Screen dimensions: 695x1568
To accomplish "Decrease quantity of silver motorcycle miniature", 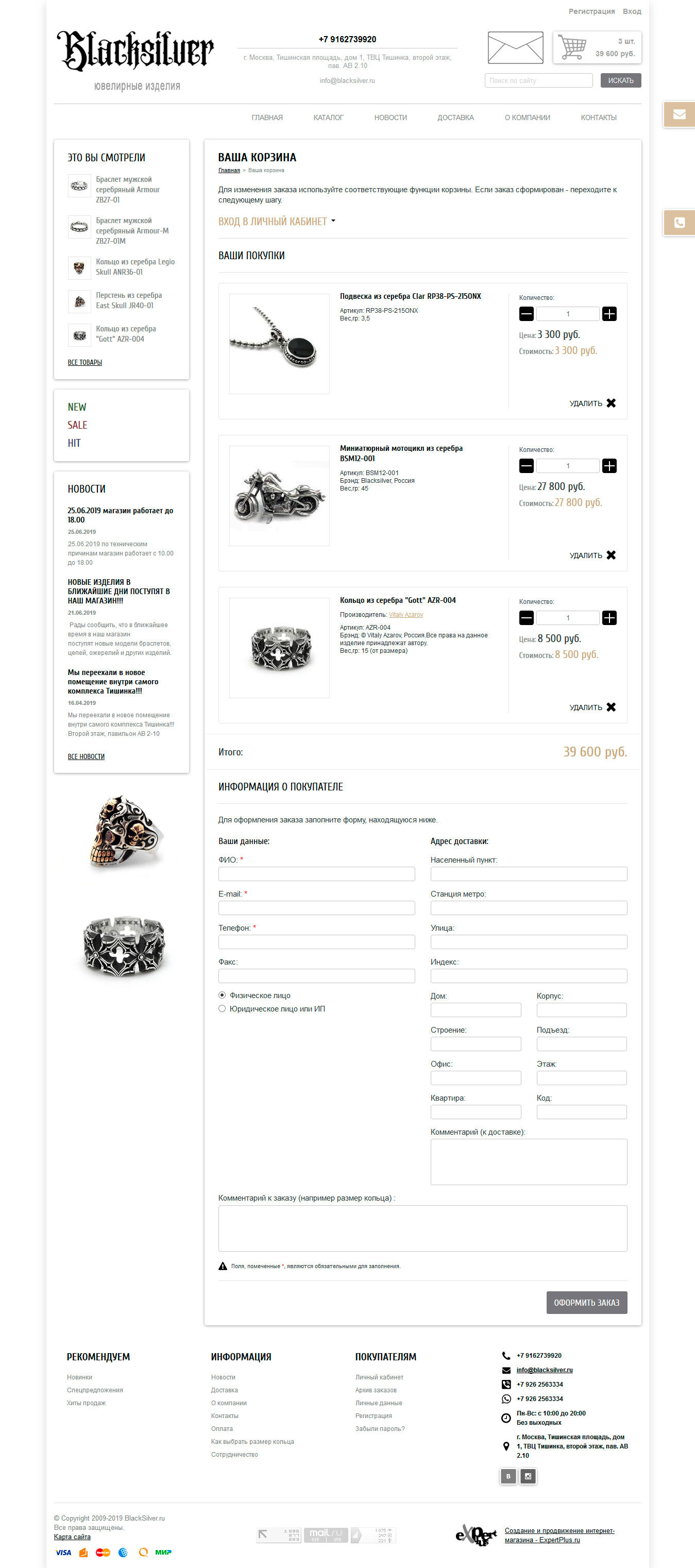I will pos(527,466).
